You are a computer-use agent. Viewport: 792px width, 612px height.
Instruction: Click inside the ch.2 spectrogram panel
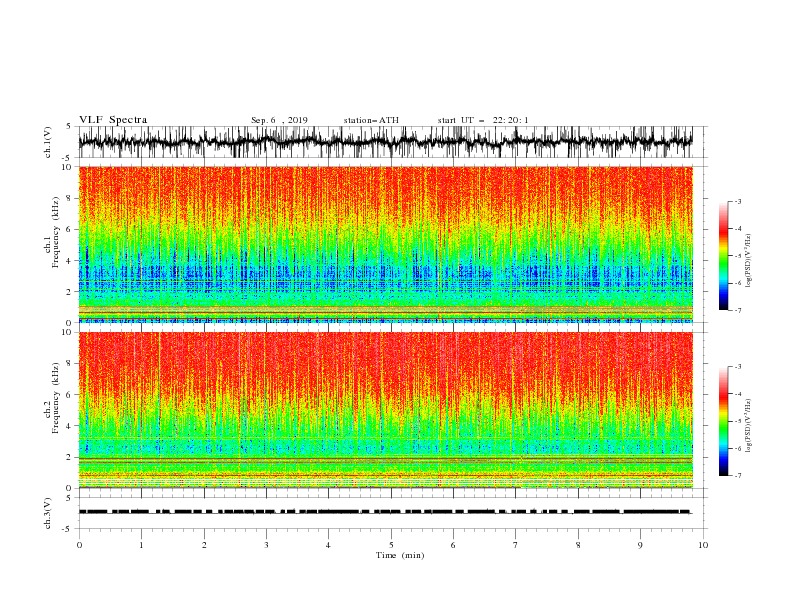(x=385, y=410)
